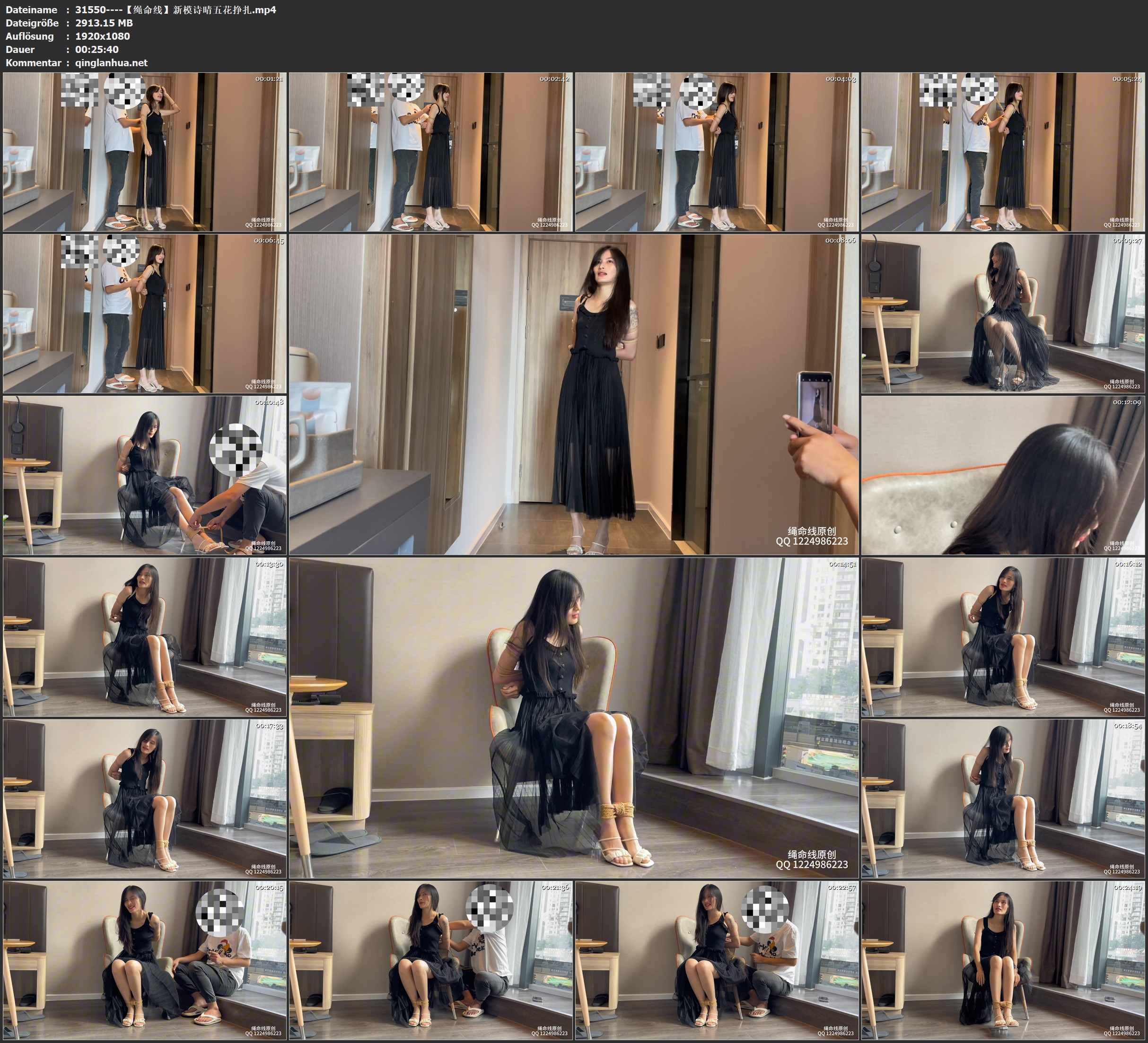Click the 1920x1080 Auflösung value

103,36
